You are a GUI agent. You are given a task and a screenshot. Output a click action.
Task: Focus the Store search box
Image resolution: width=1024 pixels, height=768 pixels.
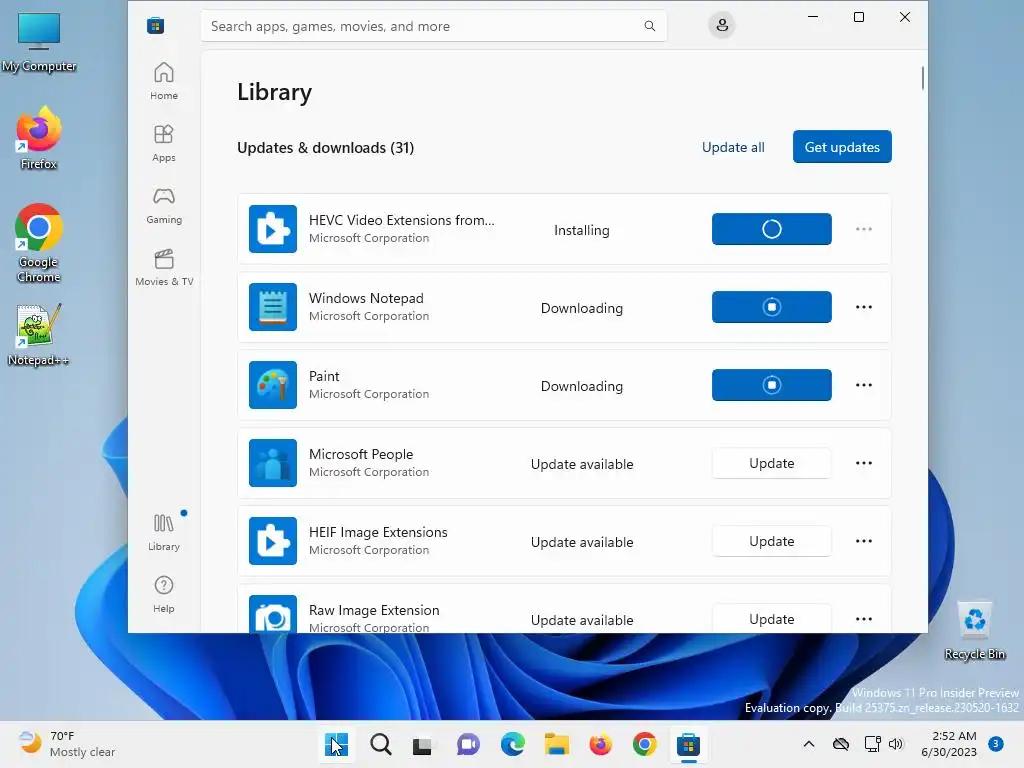434,26
